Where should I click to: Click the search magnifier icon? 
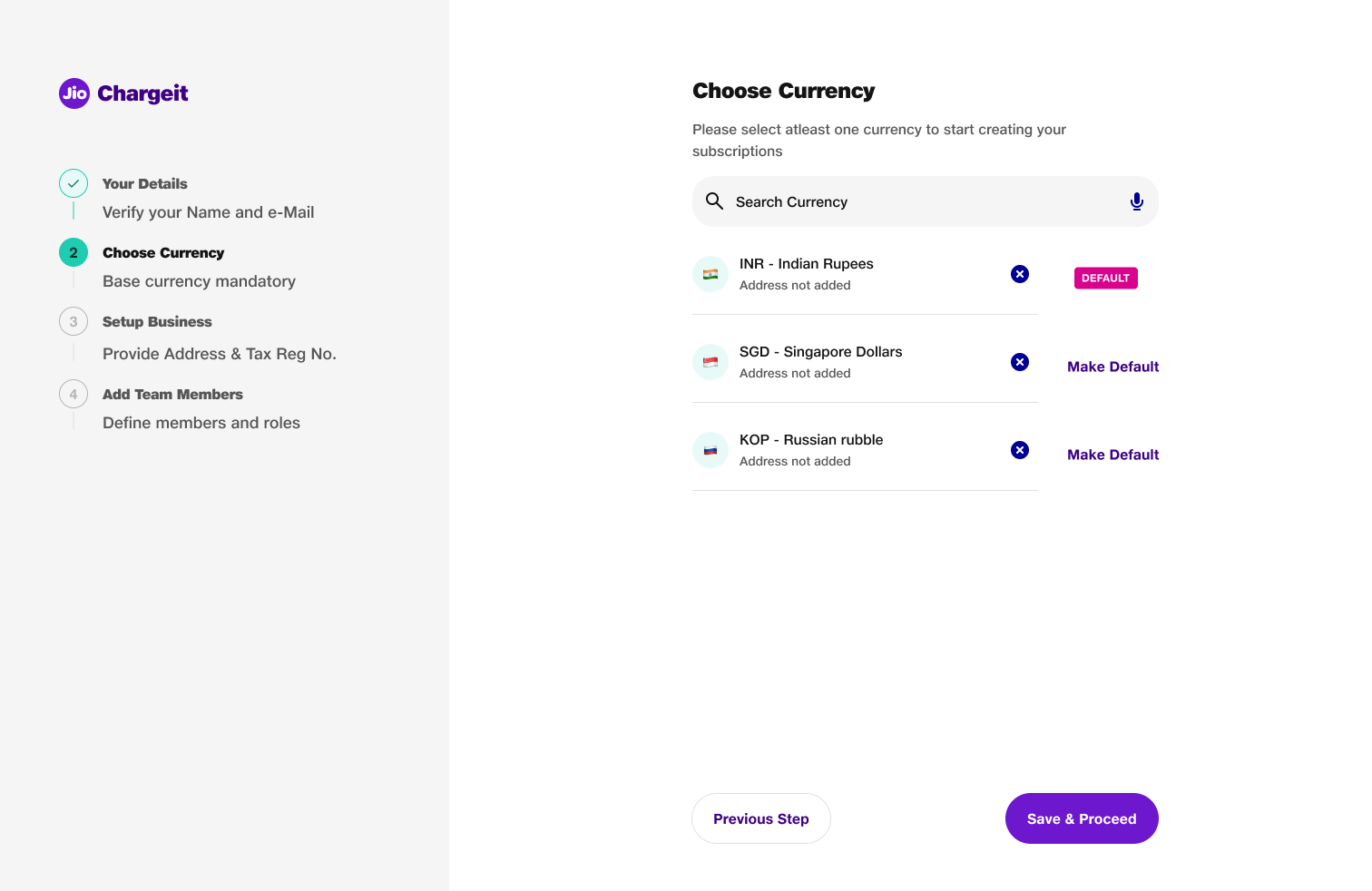click(714, 201)
